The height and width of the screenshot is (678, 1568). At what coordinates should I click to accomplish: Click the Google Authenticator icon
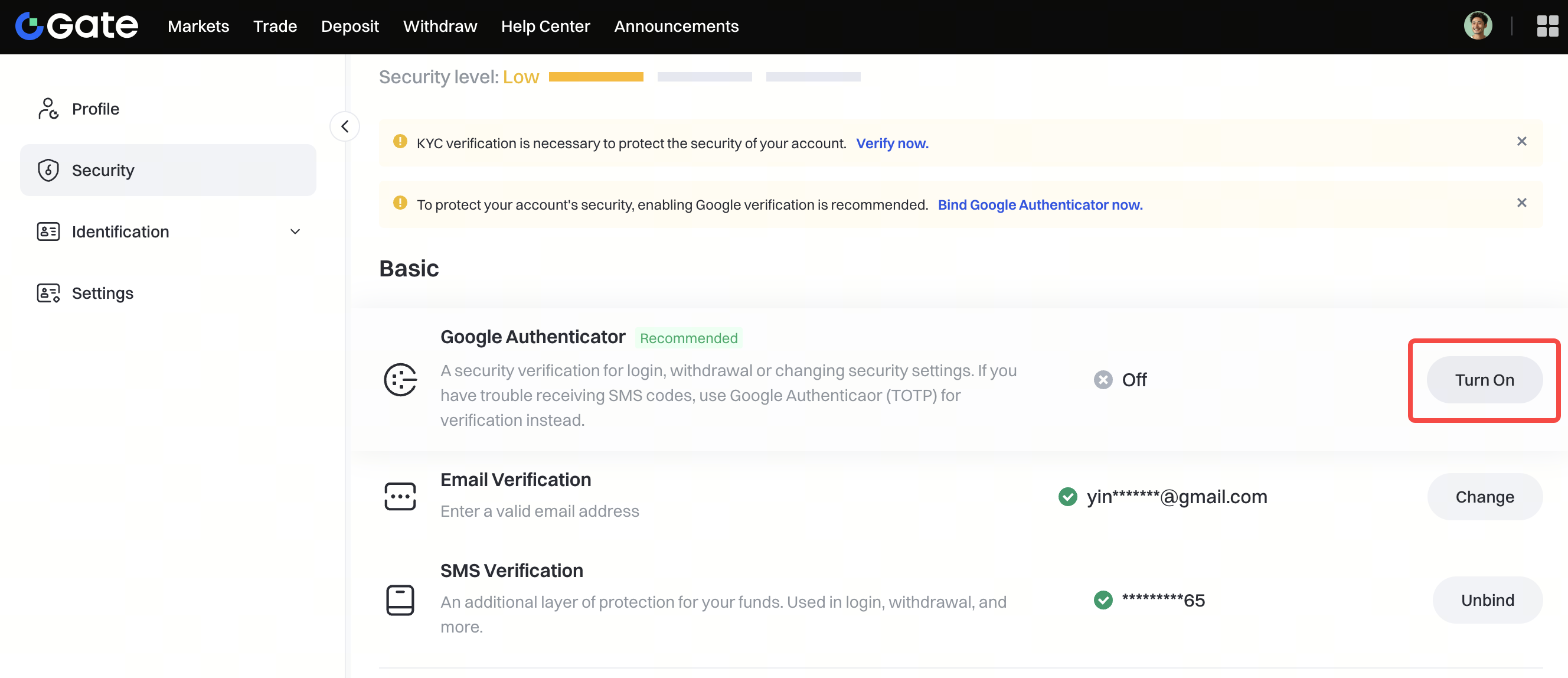coord(400,380)
